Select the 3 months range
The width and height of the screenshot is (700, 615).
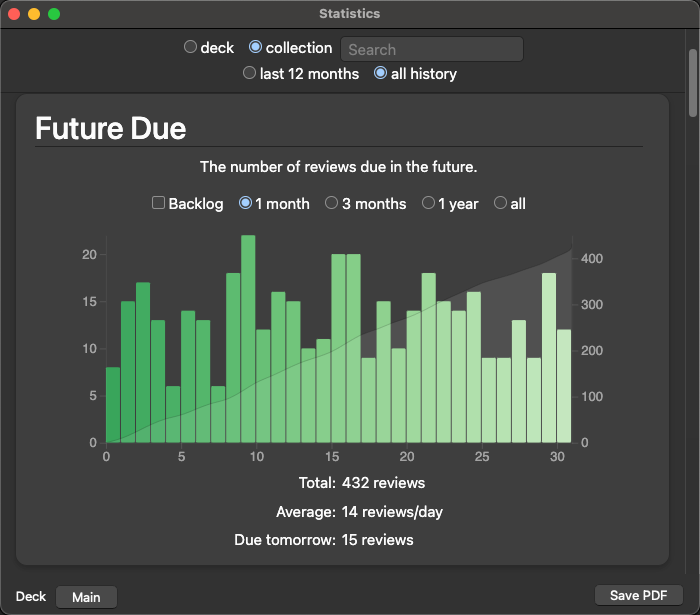coord(331,203)
